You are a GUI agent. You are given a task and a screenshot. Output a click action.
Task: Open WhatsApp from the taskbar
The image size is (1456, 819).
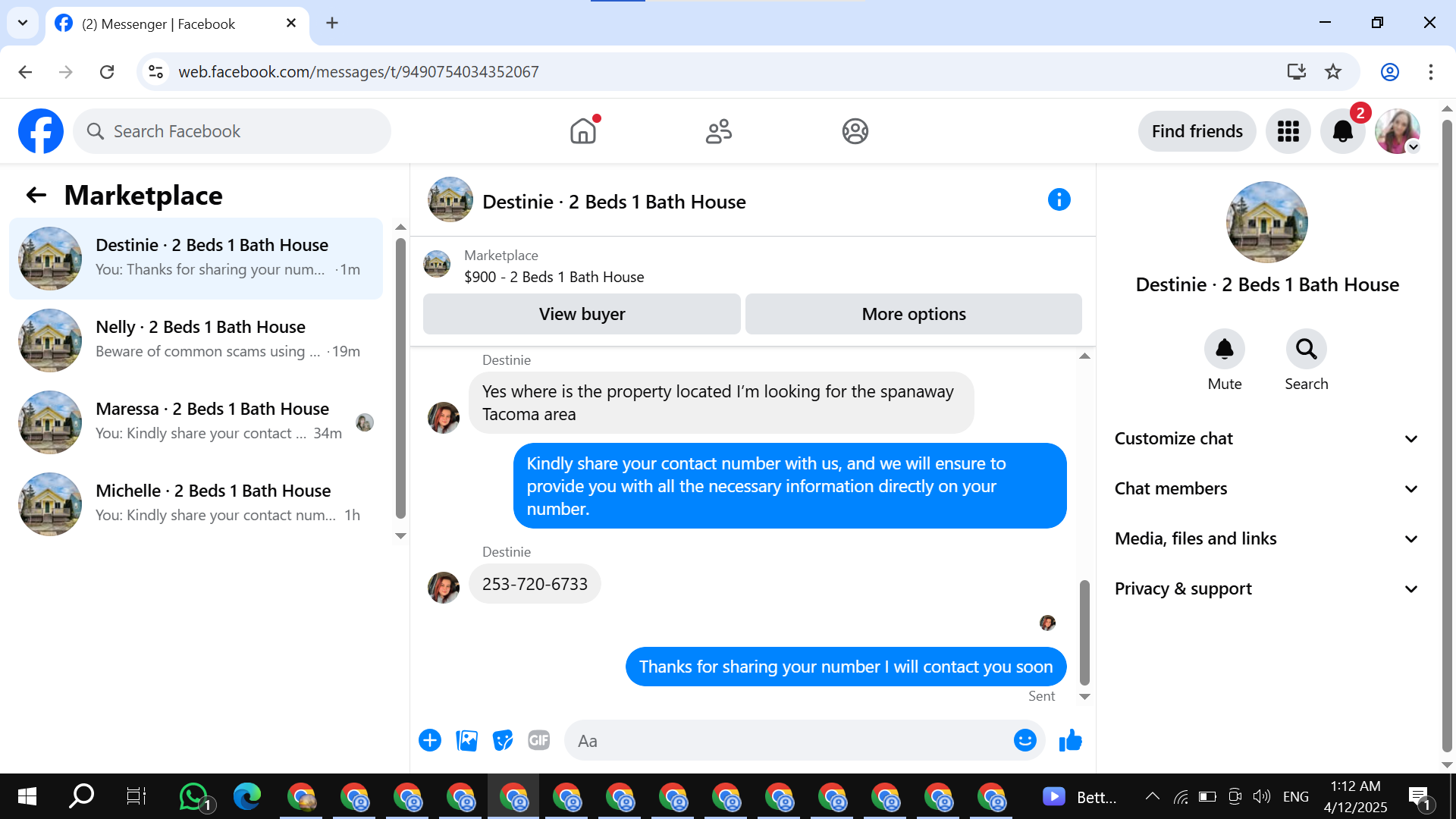coord(194,796)
